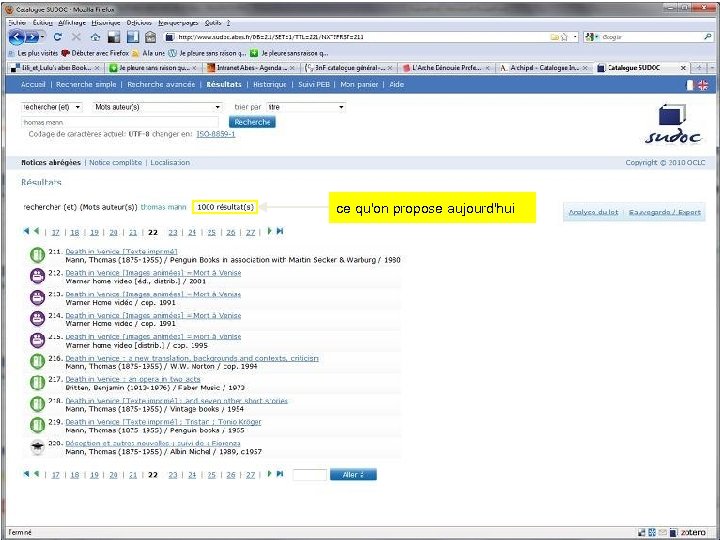Viewport: 720px width, 540px height.
Task: Open the Affichage menu
Action: (72, 22)
